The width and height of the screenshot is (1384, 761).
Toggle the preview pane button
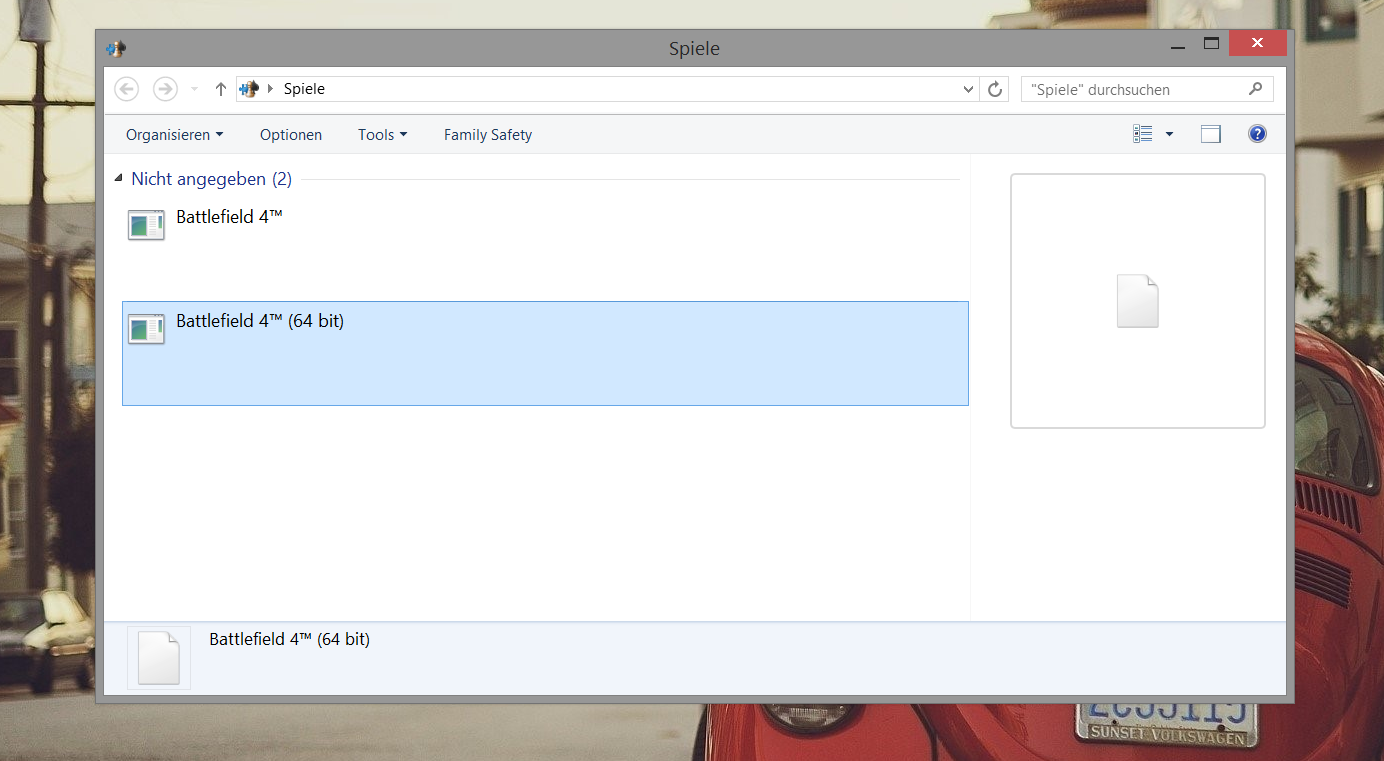pyautogui.click(x=1211, y=134)
